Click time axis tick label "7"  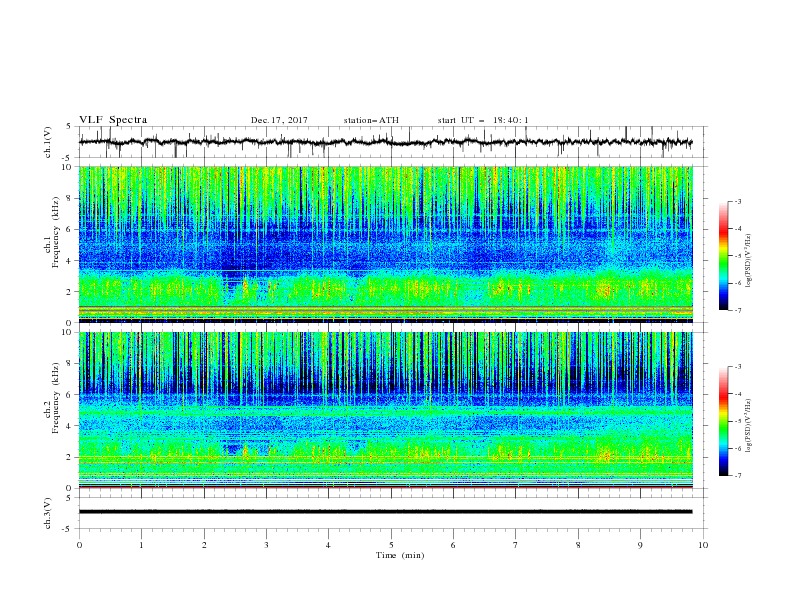516,545
